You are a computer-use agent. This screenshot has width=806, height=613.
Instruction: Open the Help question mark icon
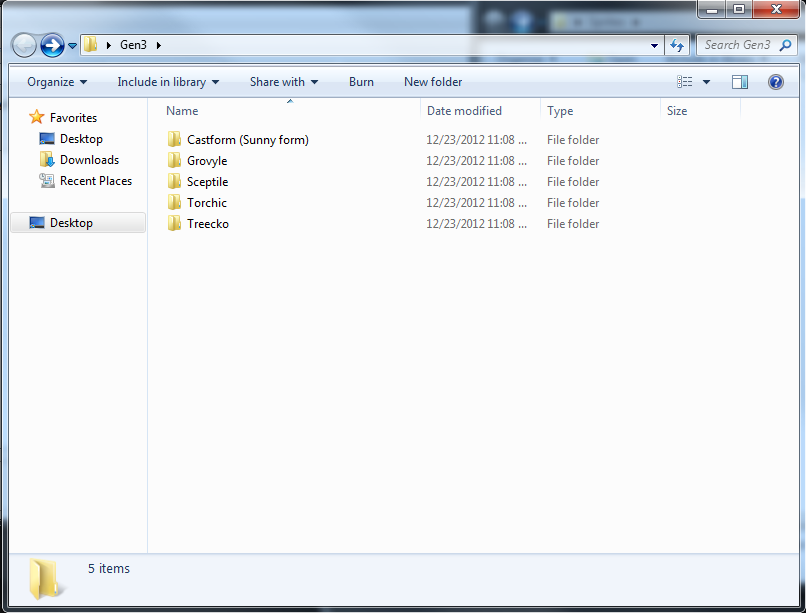775,82
